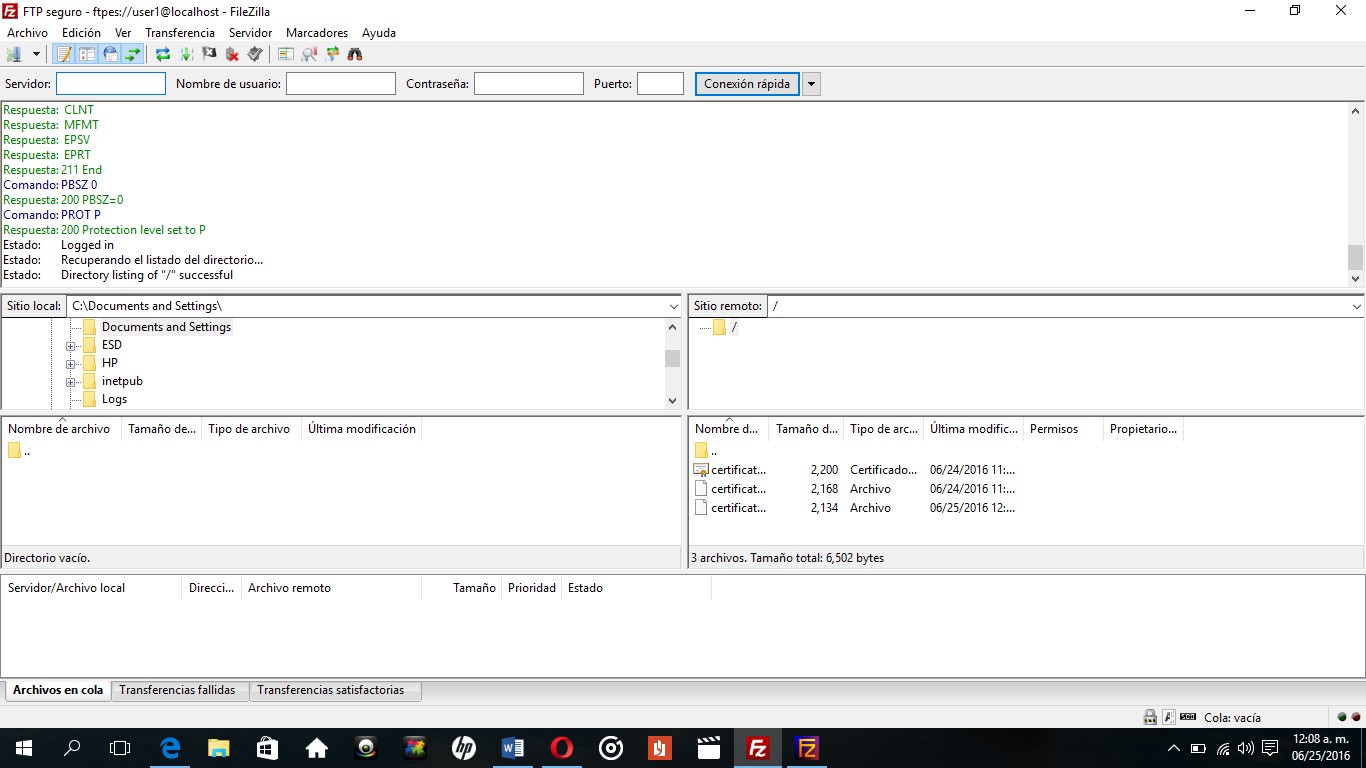This screenshot has height=768, width=1366.
Task: Open the Site Manager
Action: pyautogui.click(x=14, y=54)
